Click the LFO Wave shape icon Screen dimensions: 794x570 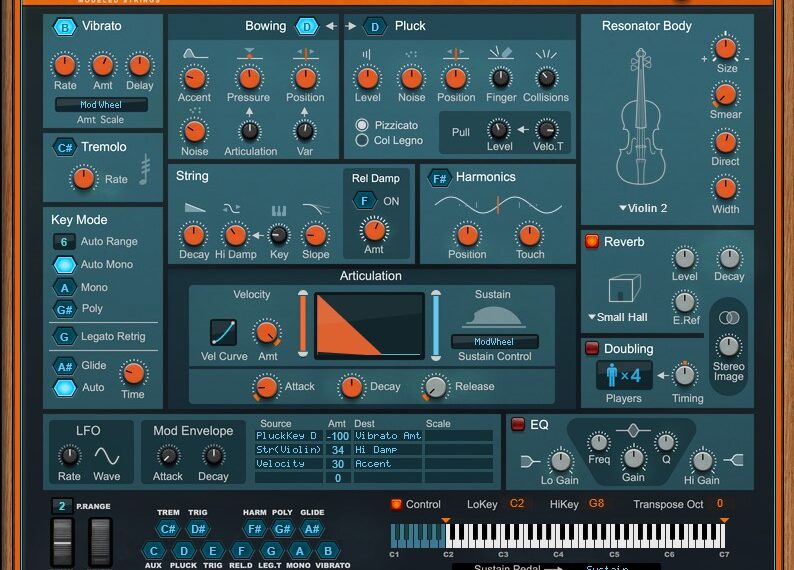107,456
